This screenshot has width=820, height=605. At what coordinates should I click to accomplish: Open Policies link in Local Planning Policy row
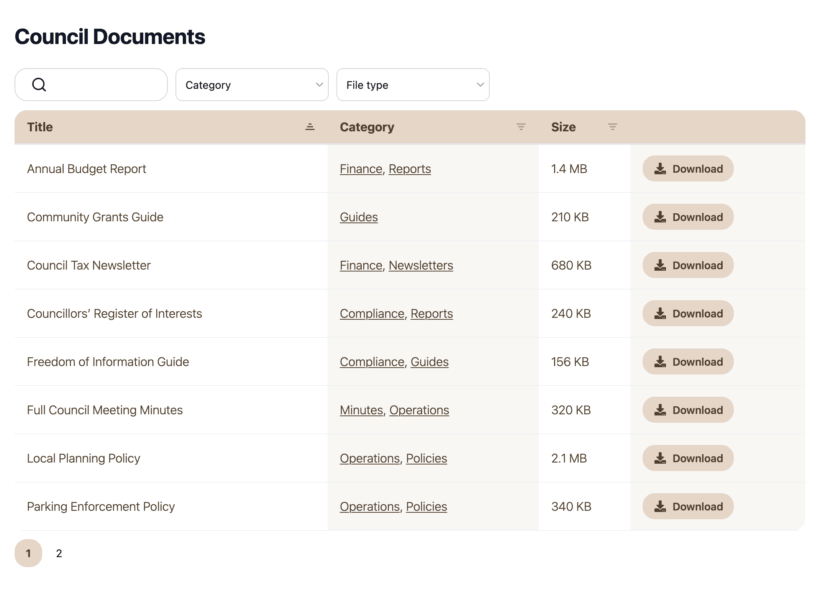click(x=427, y=459)
